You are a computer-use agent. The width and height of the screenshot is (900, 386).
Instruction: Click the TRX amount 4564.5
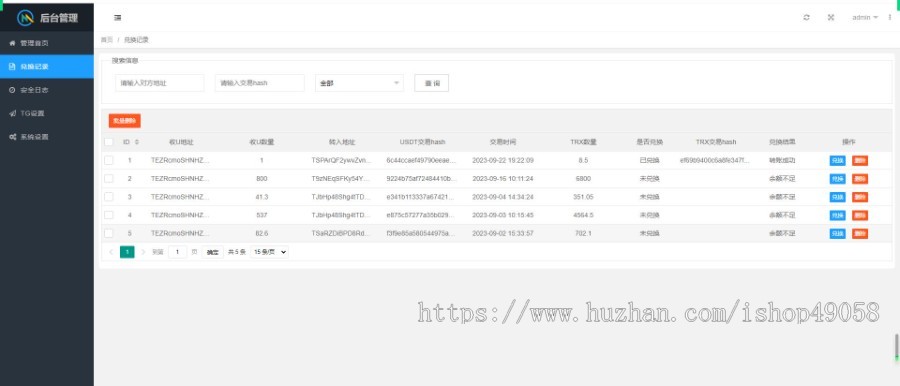(583, 215)
